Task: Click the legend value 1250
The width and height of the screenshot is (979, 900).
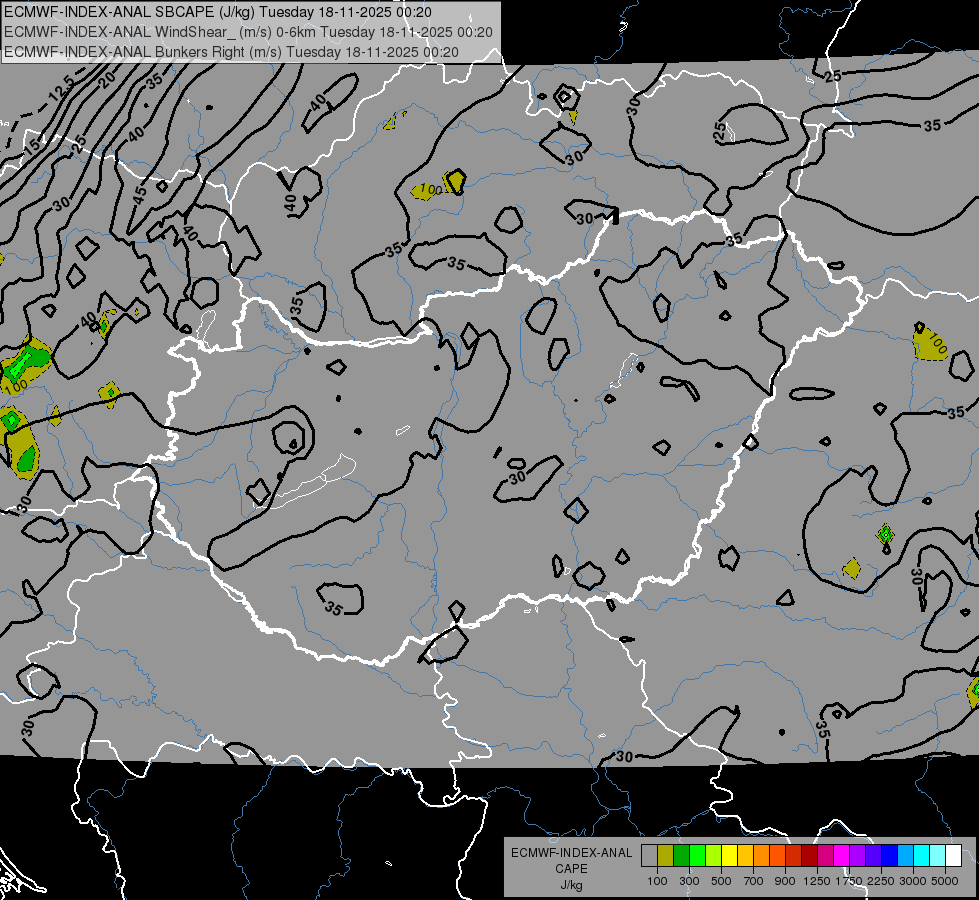Action: coord(817,881)
